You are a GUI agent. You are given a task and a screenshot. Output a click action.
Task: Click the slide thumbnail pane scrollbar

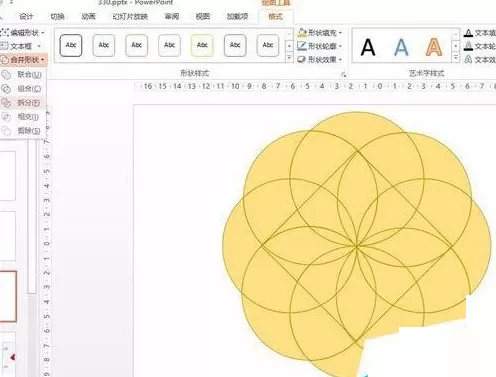(x=32, y=217)
